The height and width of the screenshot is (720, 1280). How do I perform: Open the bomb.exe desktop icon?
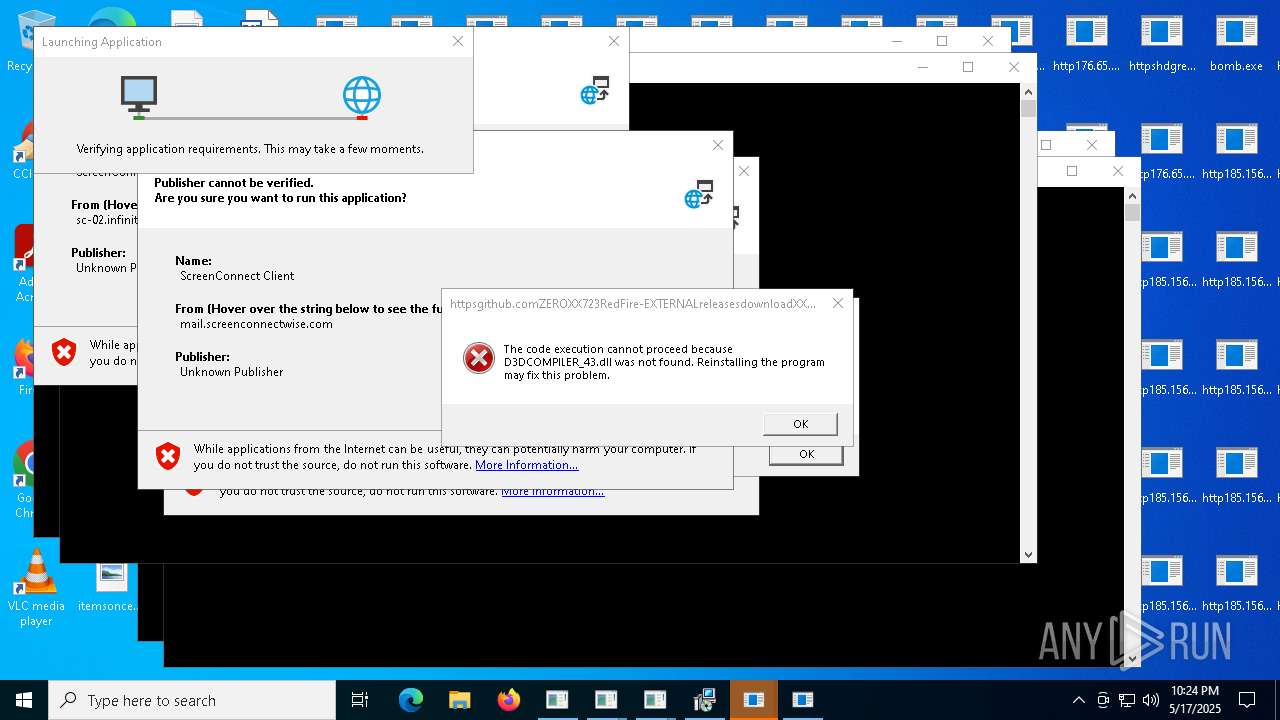tap(1236, 44)
